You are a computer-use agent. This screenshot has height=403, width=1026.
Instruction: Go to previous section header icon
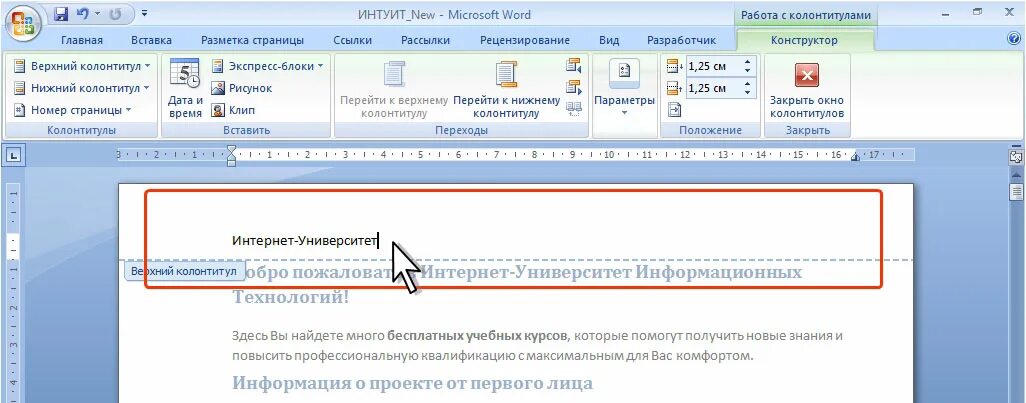point(574,65)
